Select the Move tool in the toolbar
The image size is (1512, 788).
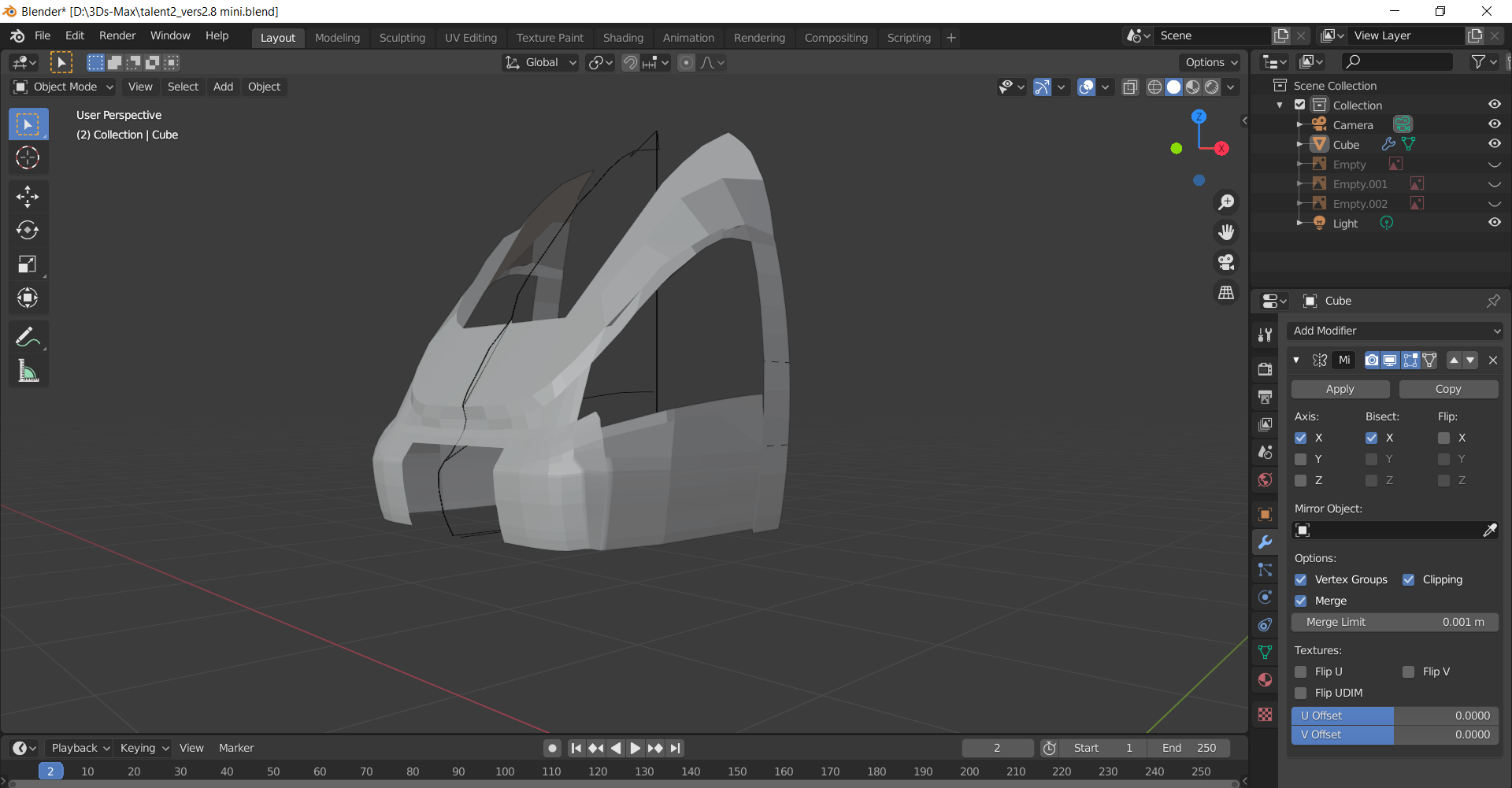(28, 196)
